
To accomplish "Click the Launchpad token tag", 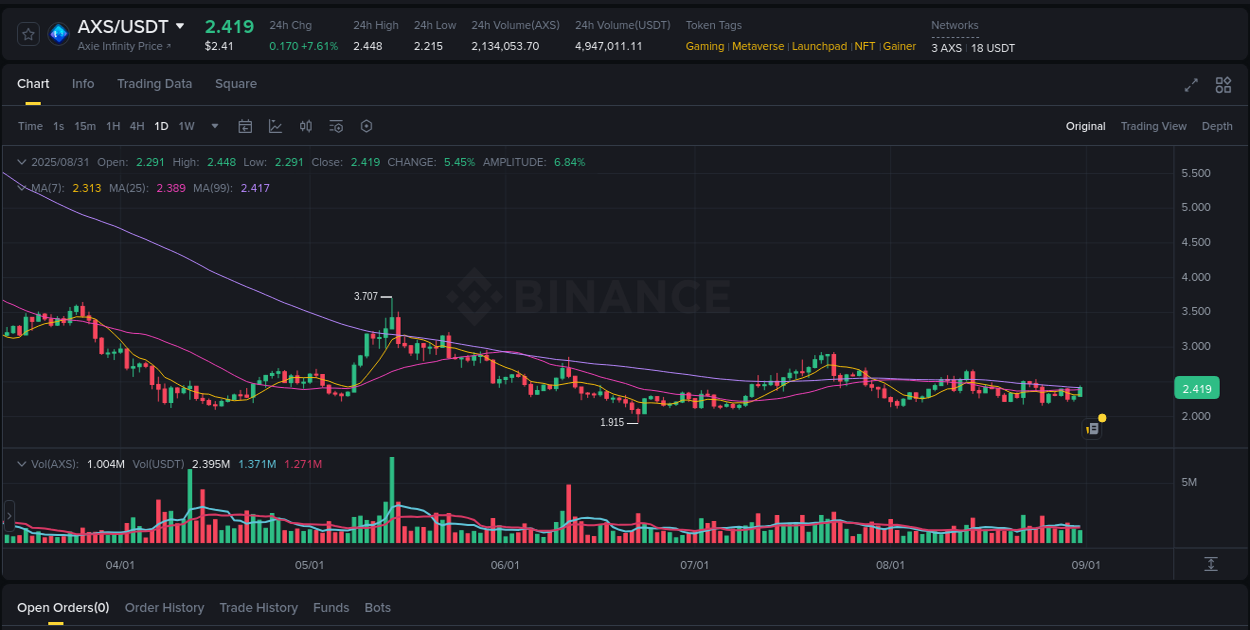I will [819, 46].
